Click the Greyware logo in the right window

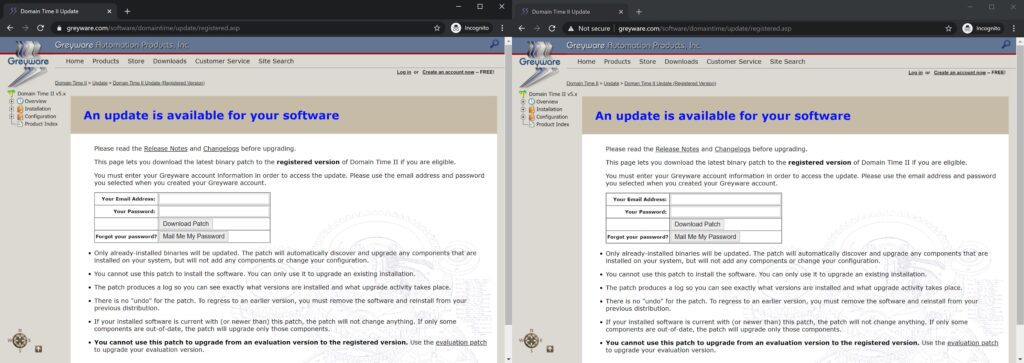(539, 63)
